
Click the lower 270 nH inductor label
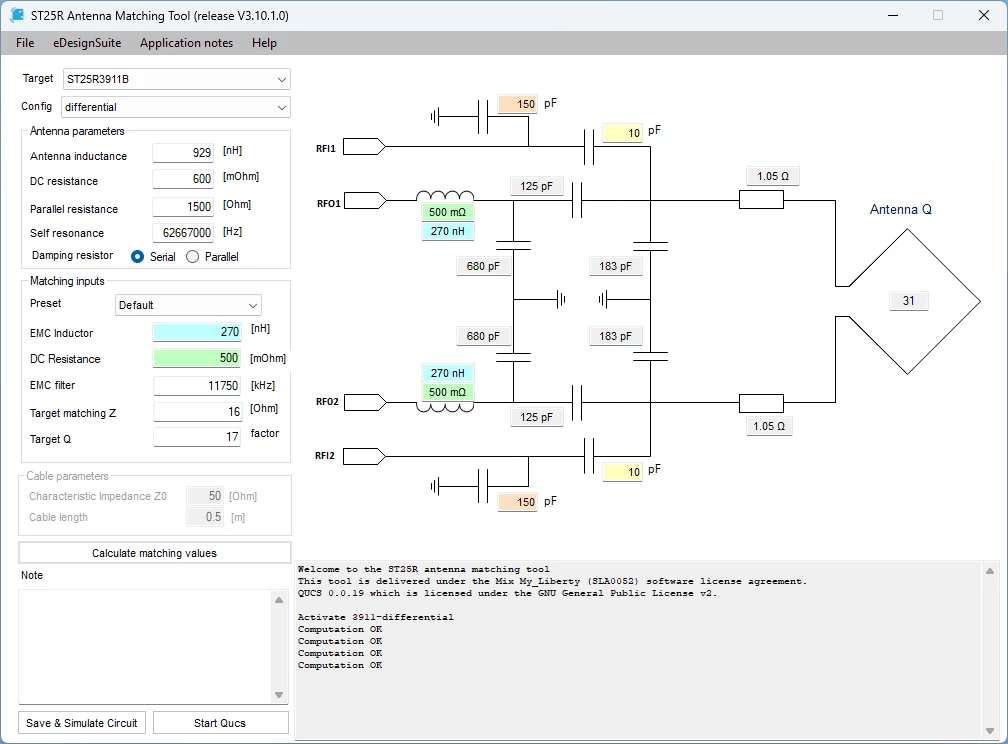[x=447, y=373]
